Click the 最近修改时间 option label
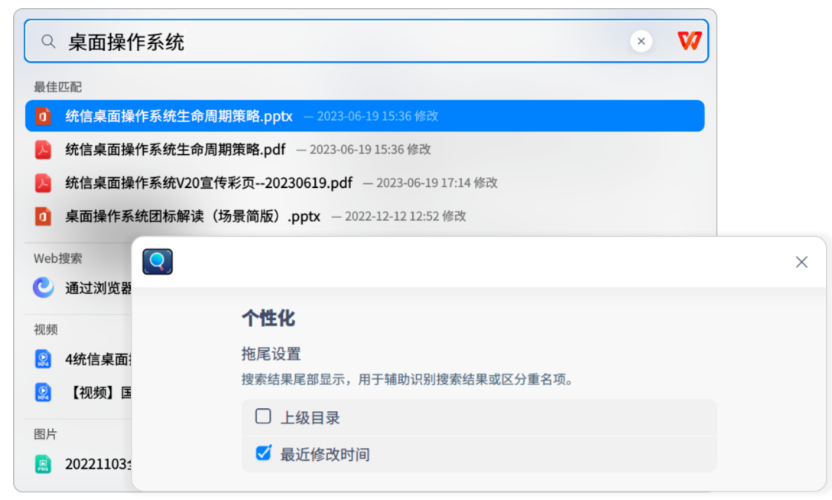The width and height of the screenshot is (832, 500). (x=325, y=454)
